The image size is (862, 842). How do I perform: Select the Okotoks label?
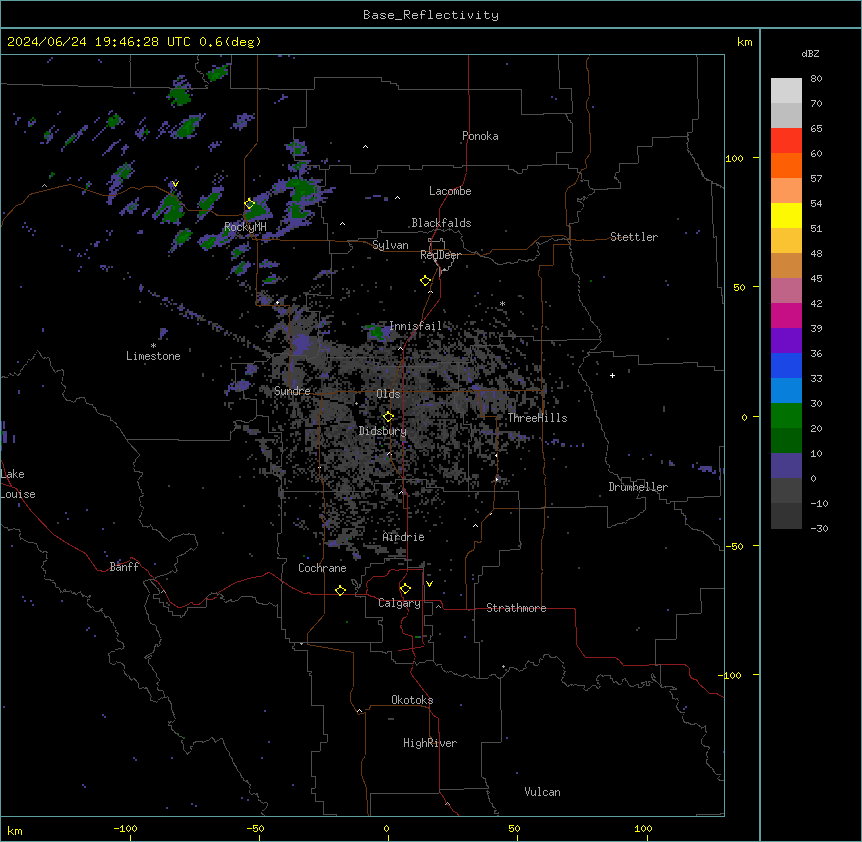point(412,700)
